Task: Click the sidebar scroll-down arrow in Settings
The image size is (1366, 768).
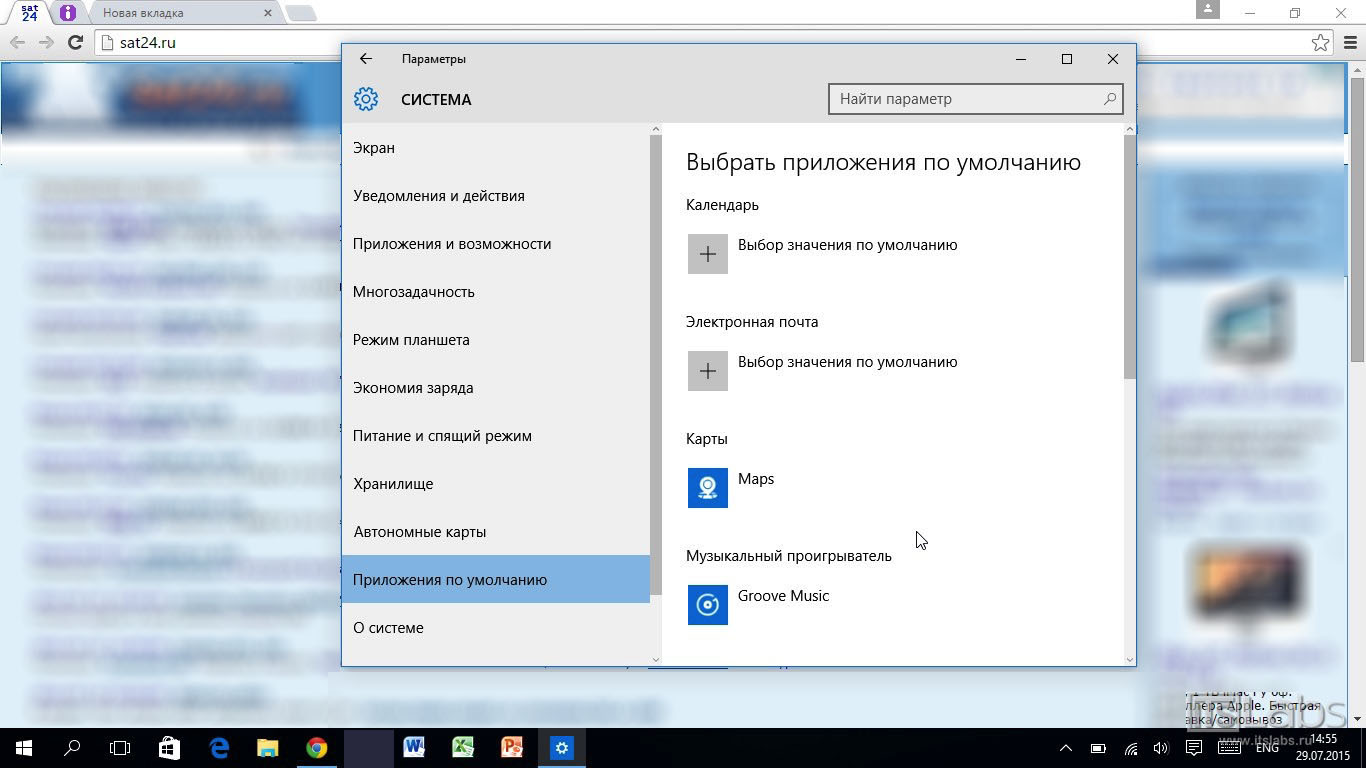Action: point(656,660)
